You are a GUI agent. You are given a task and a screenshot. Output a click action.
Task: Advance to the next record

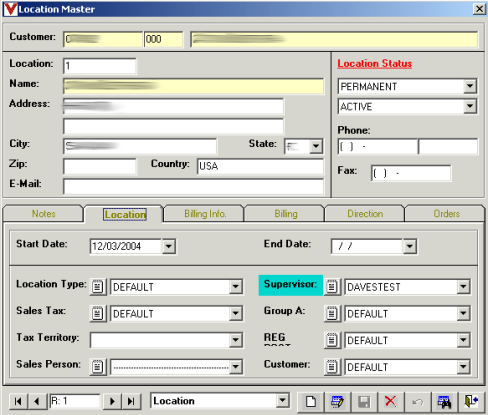[x=112, y=401]
